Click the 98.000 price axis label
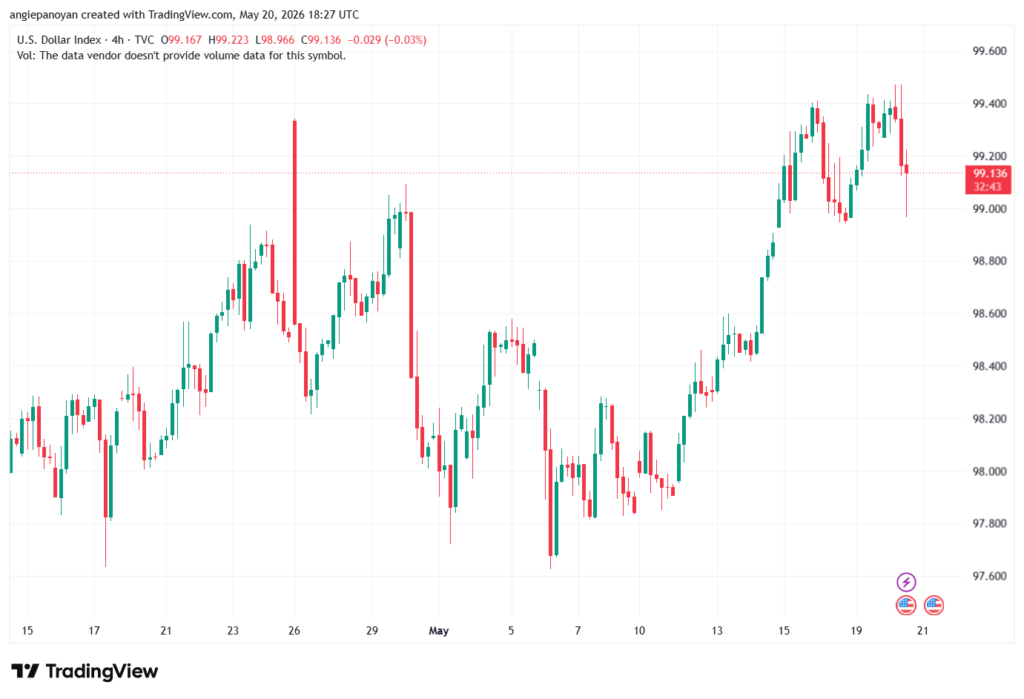 (x=989, y=472)
